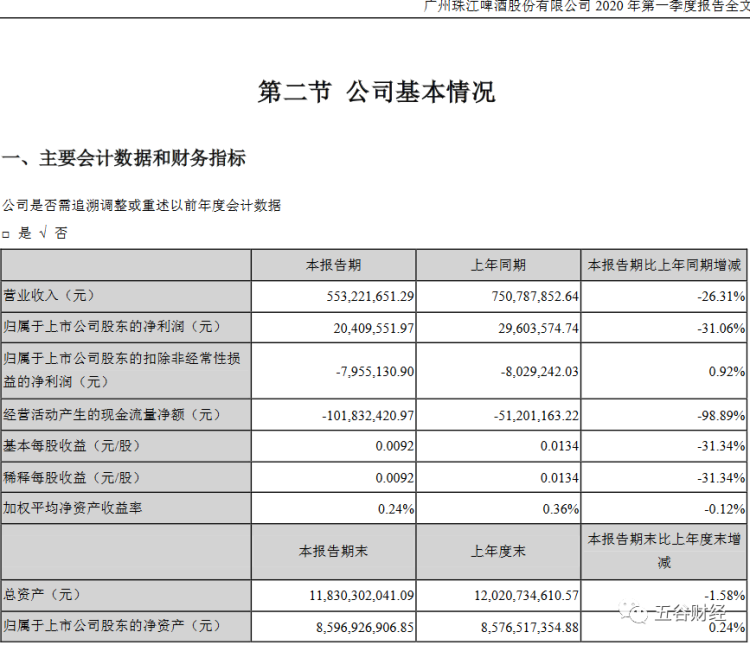Click row label 加权平均净资产收益率
Image resolution: width=750 pixels, height=645 pixels.
(x=73, y=508)
